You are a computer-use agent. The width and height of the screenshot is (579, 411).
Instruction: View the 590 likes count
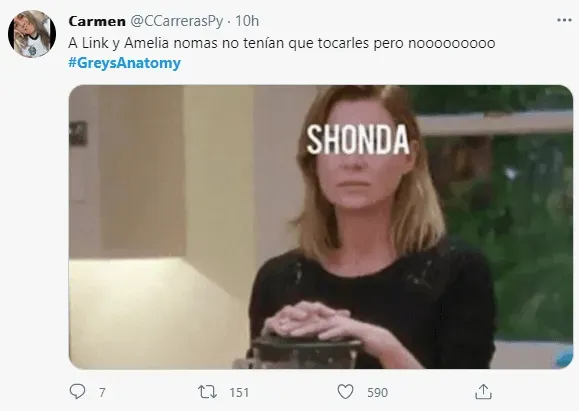pos(377,392)
